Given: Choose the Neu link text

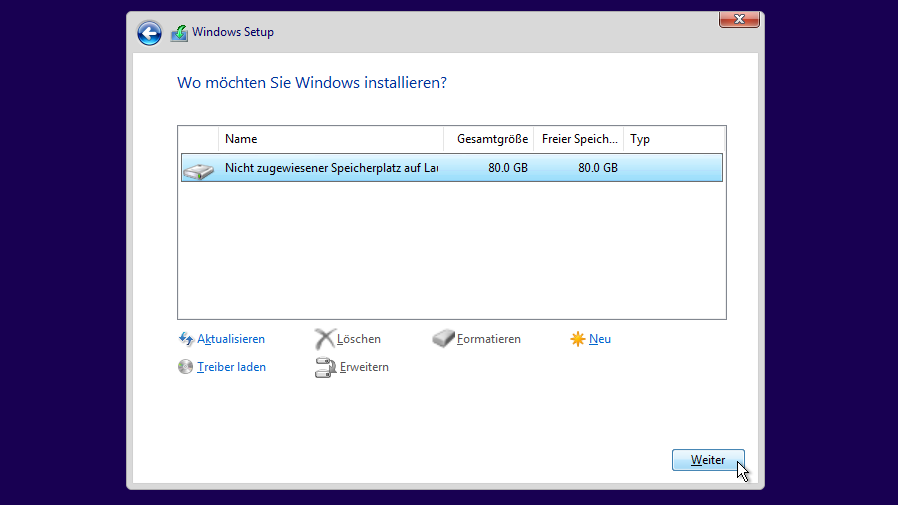Looking at the screenshot, I should point(600,339).
